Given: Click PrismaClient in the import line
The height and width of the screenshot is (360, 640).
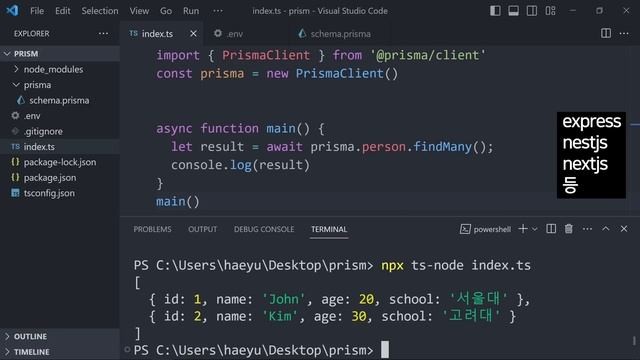Looking at the screenshot, I should pyautogui.click(x=266, y=55).
